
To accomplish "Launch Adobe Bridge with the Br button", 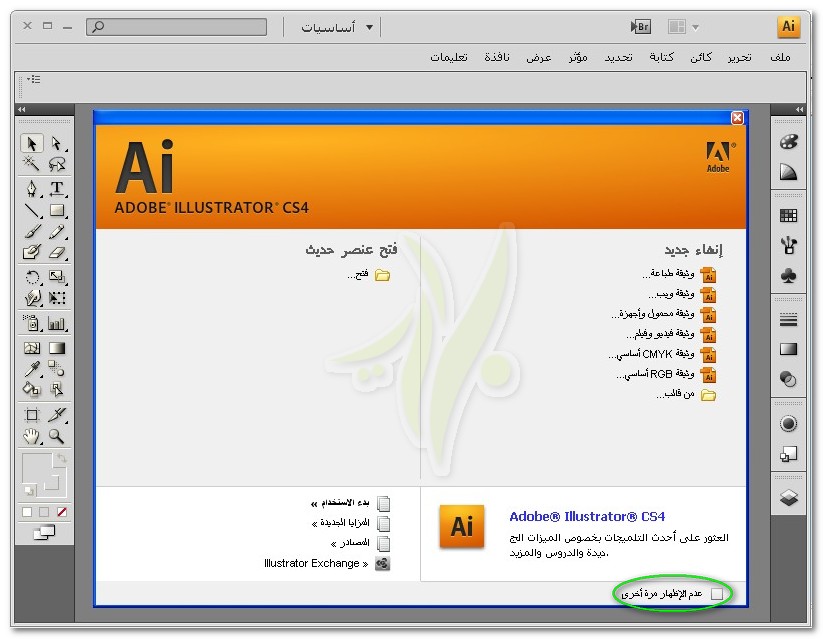I will click(x=640, y=26).
